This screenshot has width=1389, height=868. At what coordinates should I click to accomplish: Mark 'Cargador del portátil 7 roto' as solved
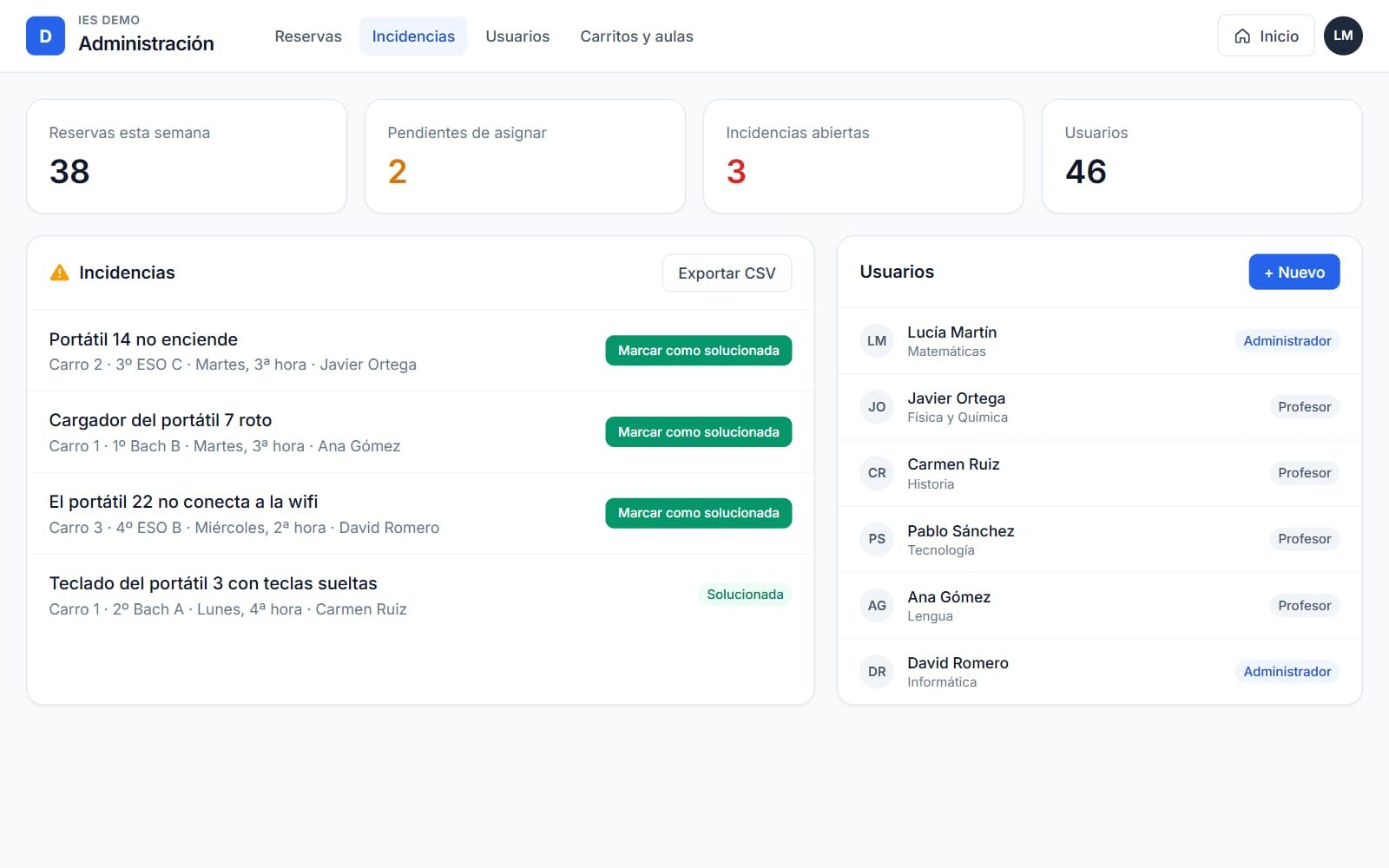[698, 432]
